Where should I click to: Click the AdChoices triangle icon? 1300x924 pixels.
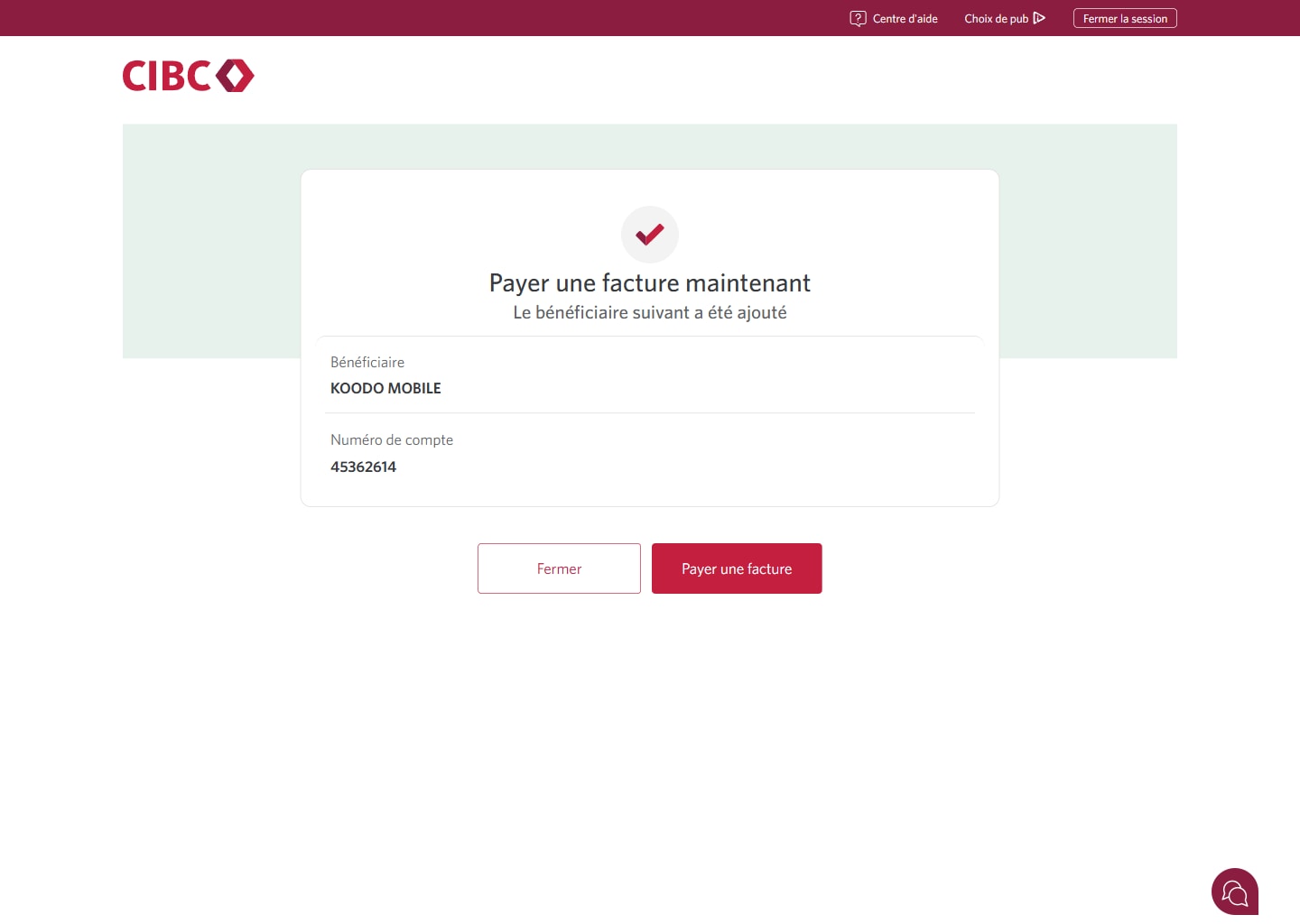pos(1039,18)
